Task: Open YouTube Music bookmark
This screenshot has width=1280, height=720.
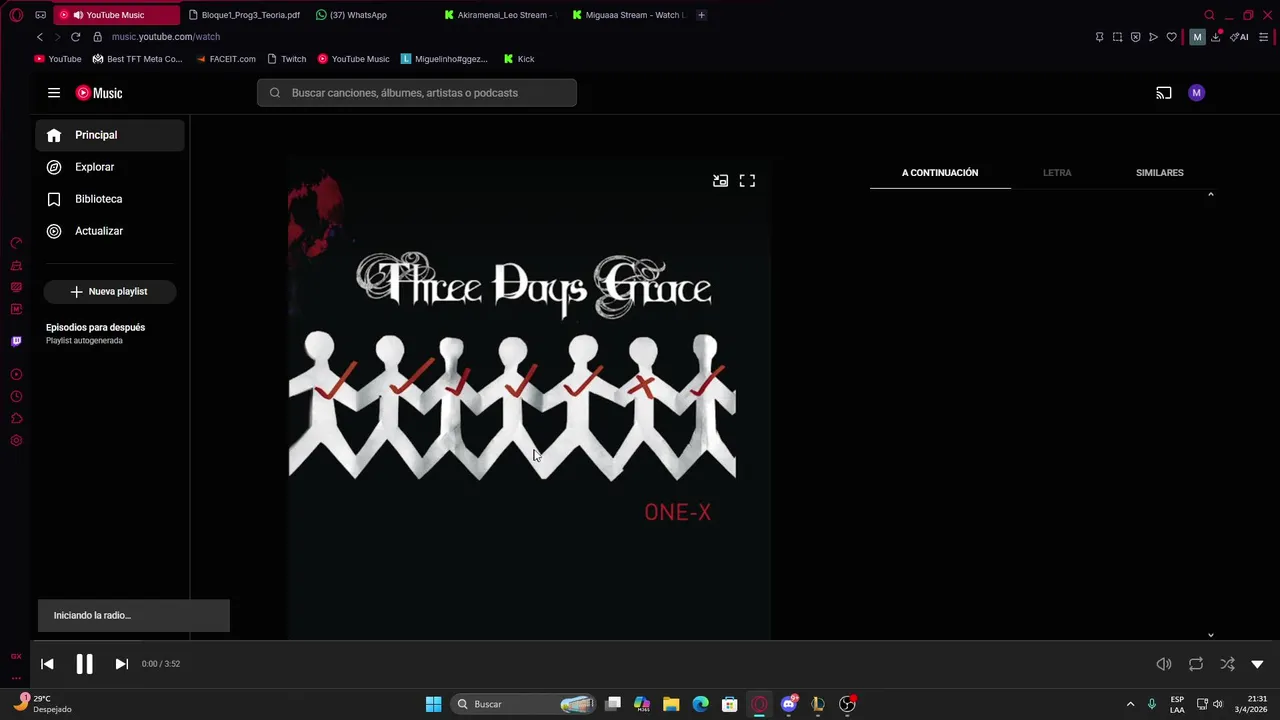Action: pos(354,59)
